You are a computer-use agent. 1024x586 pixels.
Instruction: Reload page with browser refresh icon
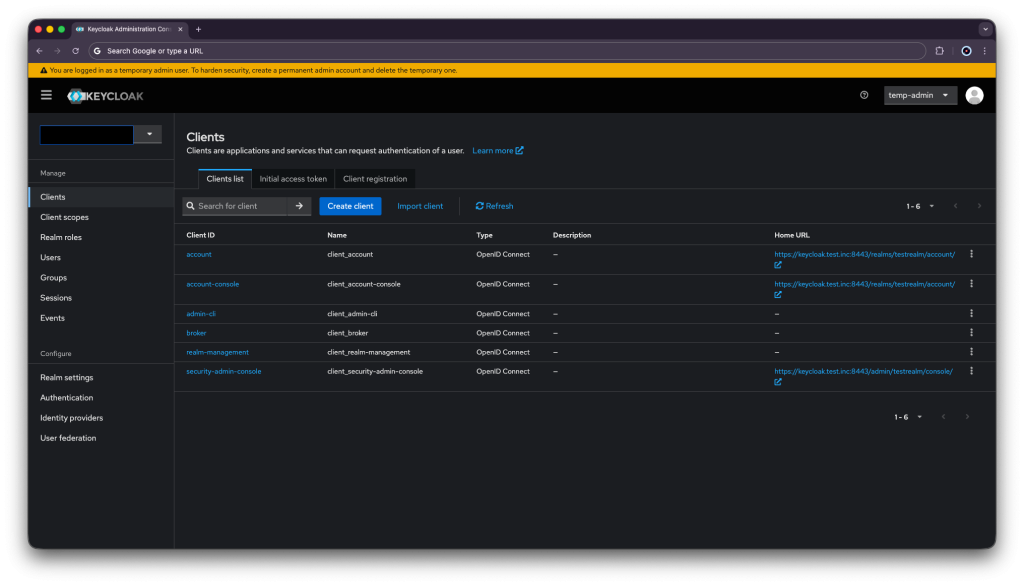(x=75, y=50)
